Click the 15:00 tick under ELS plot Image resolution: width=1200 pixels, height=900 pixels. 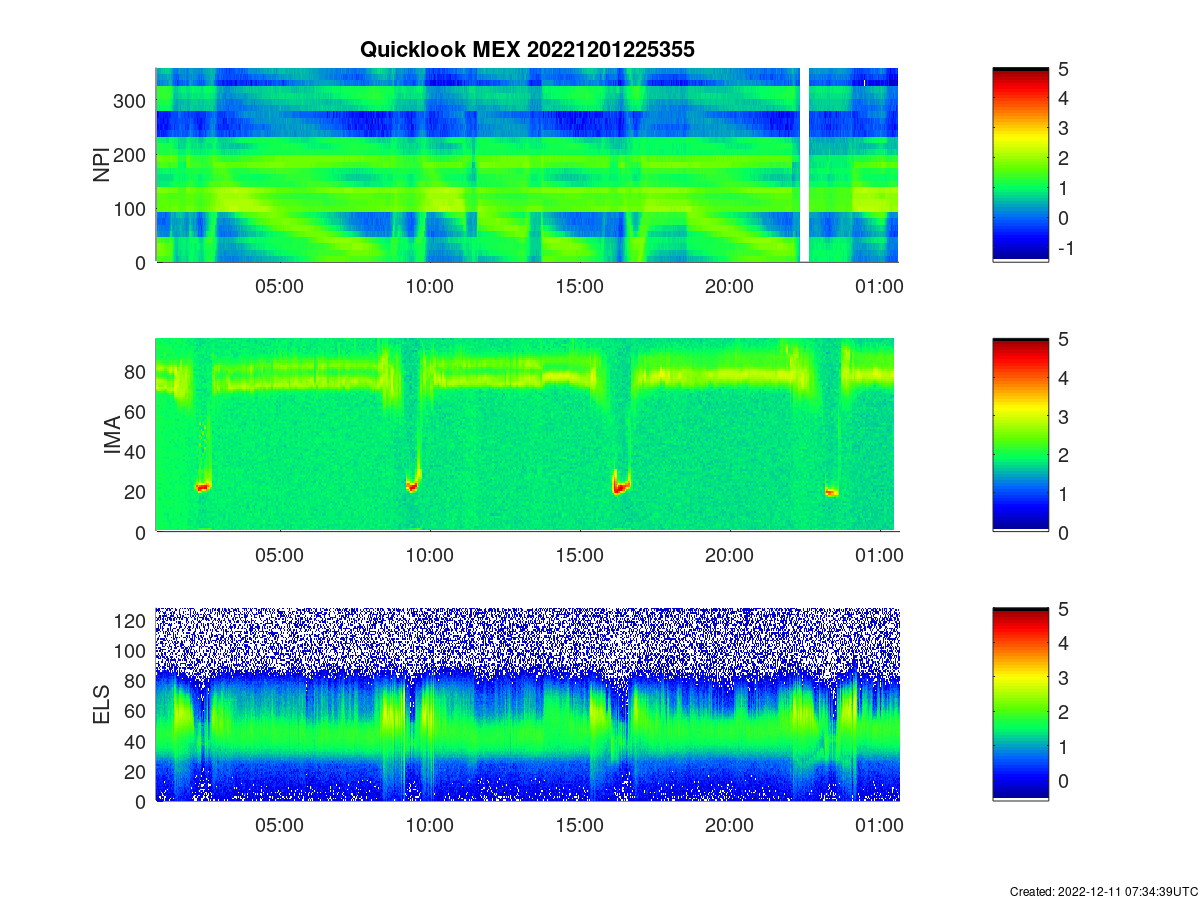[580, 826]
